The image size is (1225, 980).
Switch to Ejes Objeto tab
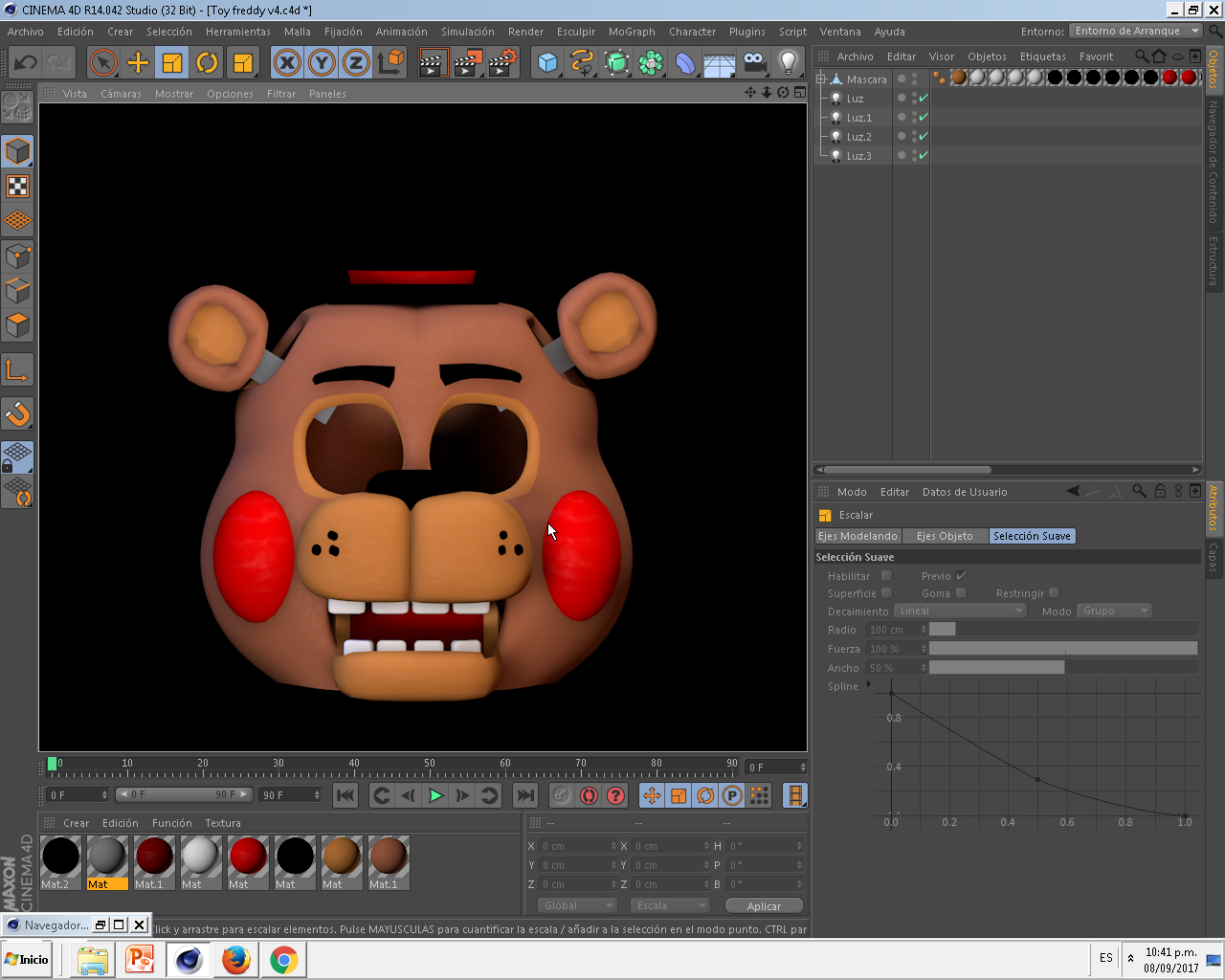(945, 536)
